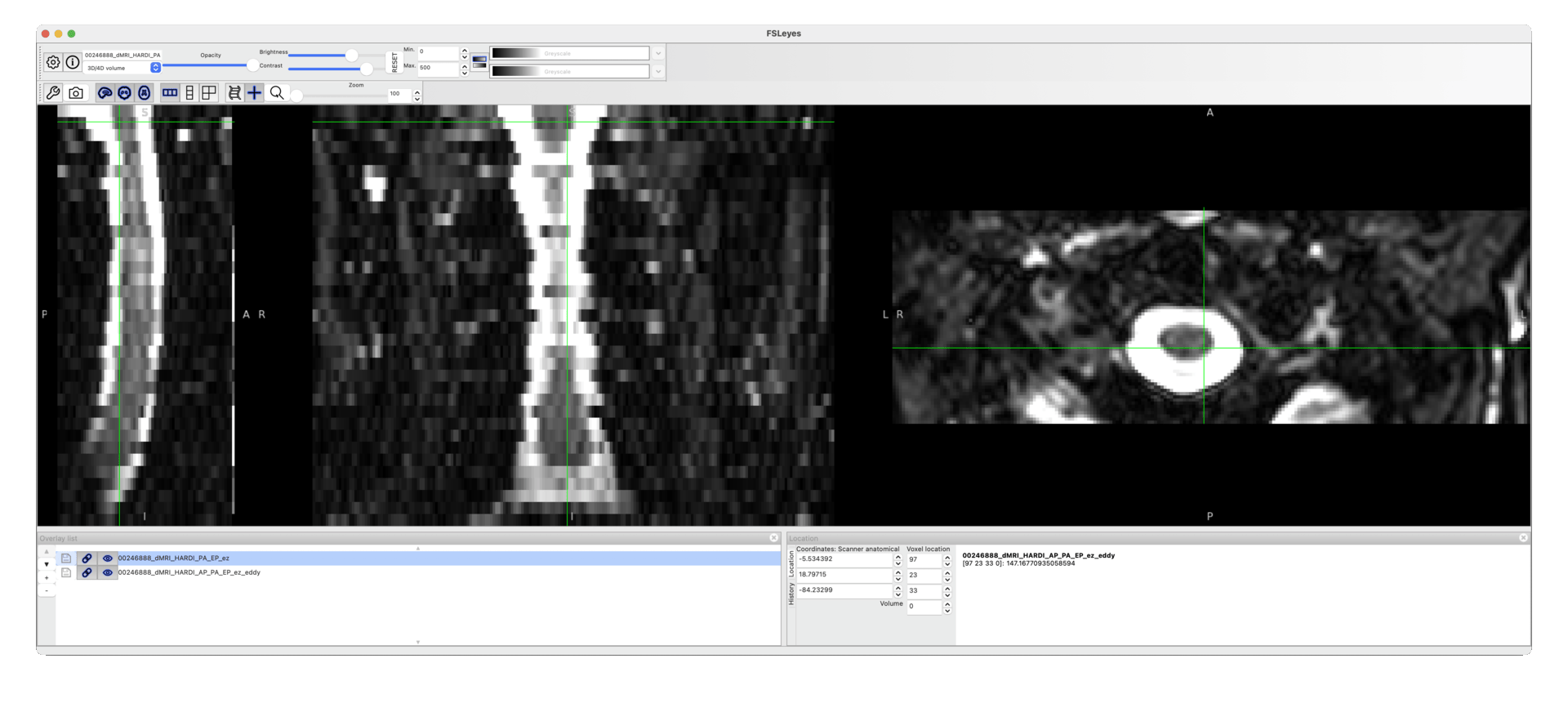Image resolution: width=1568 pixels, height=703 pixels.
Task: Click the overlay information icon
Action: (x=73, y=62)
